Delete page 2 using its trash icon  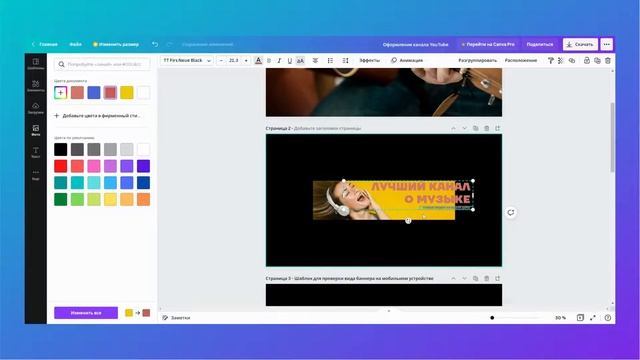[487, 128]
